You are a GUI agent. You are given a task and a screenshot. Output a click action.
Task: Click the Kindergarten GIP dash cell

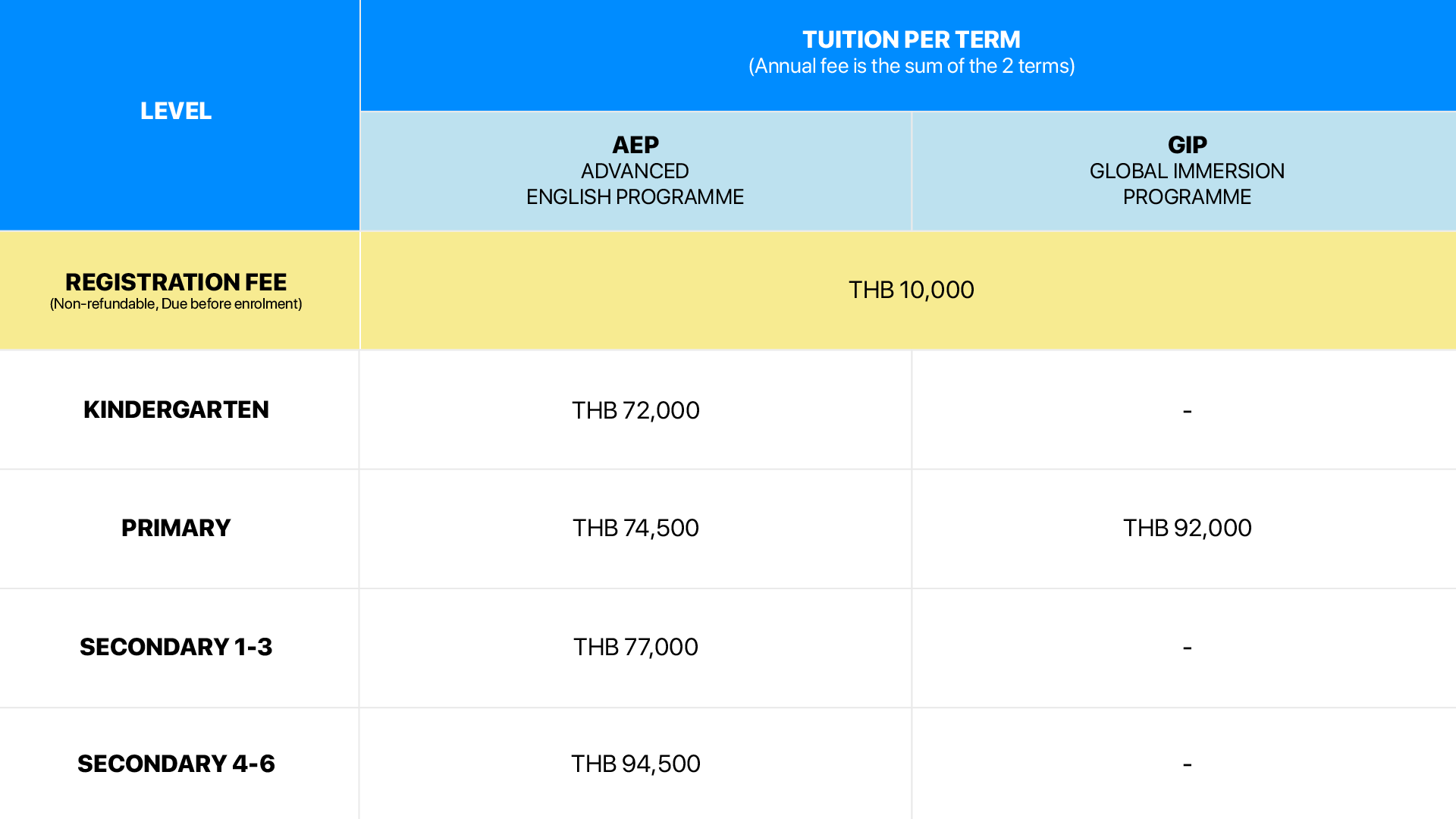[x=1187, y=411]
